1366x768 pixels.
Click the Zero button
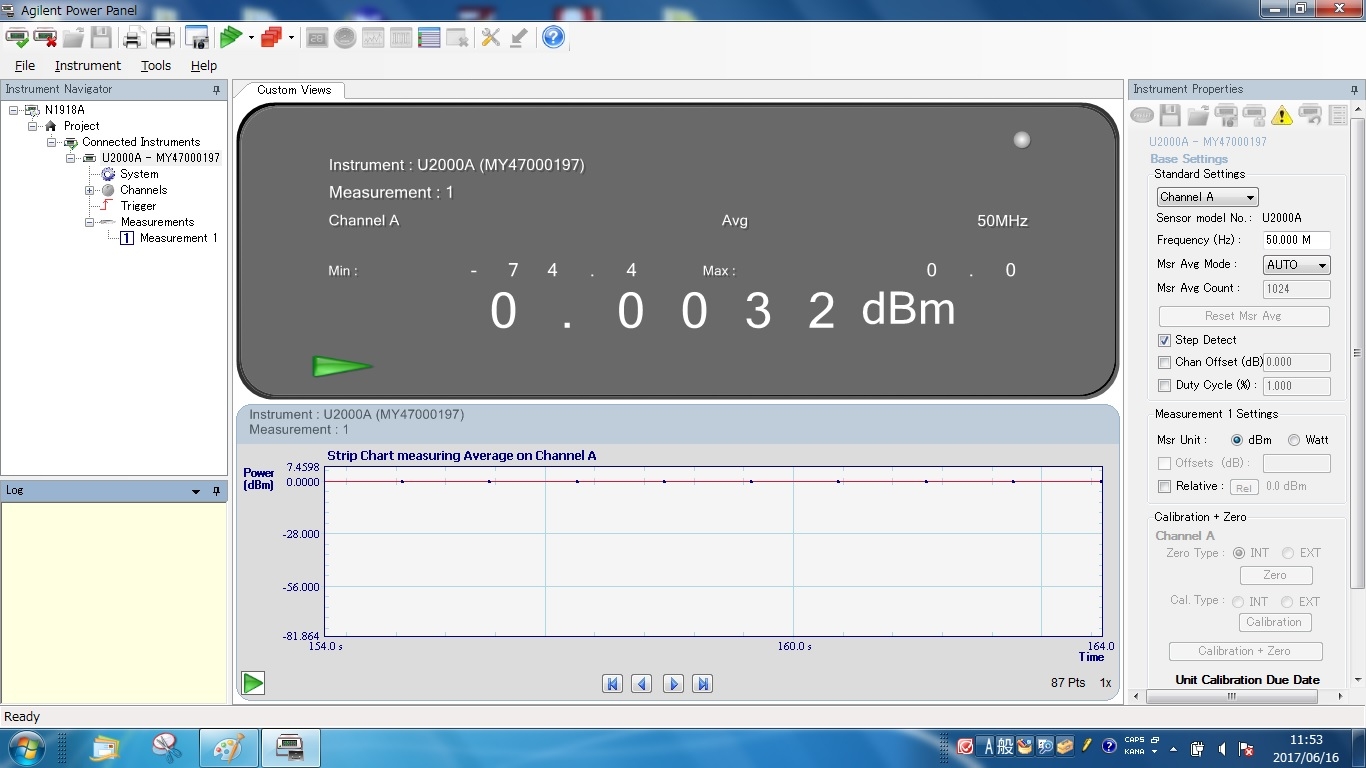1275,575
